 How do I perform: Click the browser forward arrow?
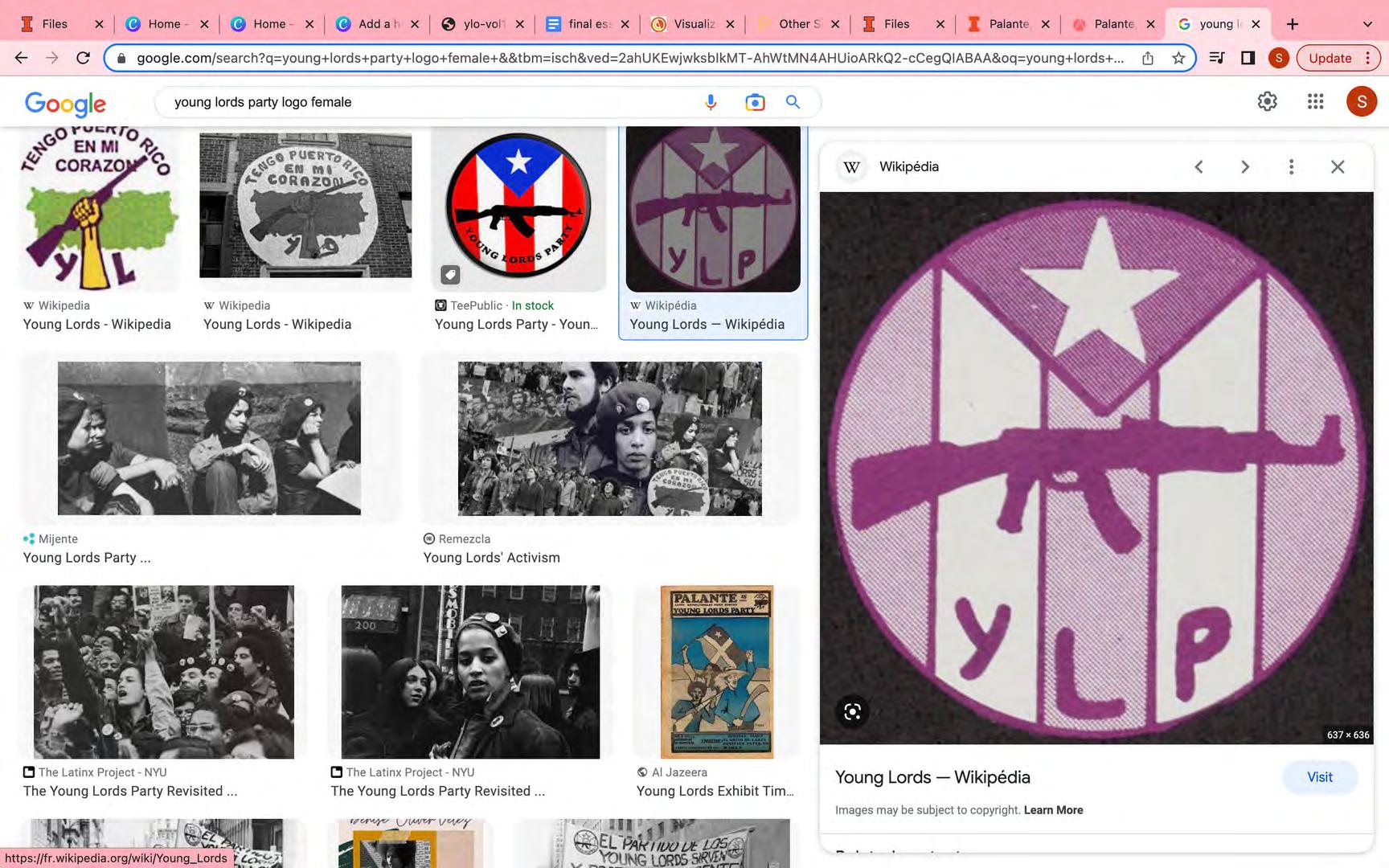[52, 58]
